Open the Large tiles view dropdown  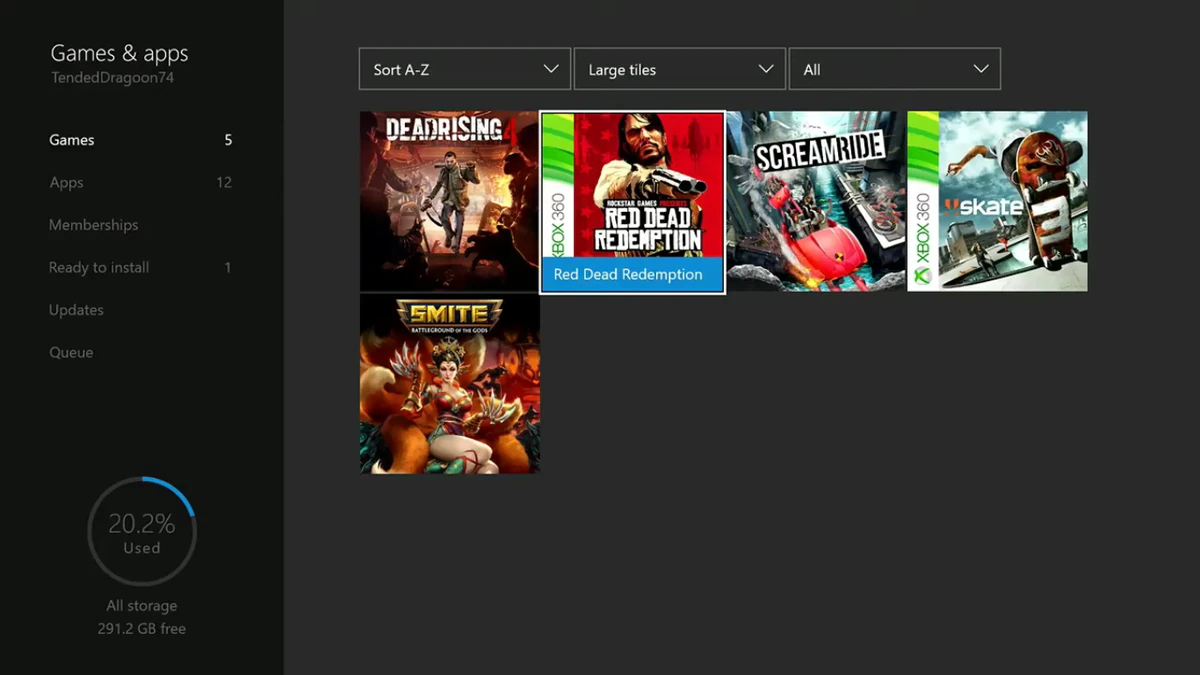click(x=680, y=69)
